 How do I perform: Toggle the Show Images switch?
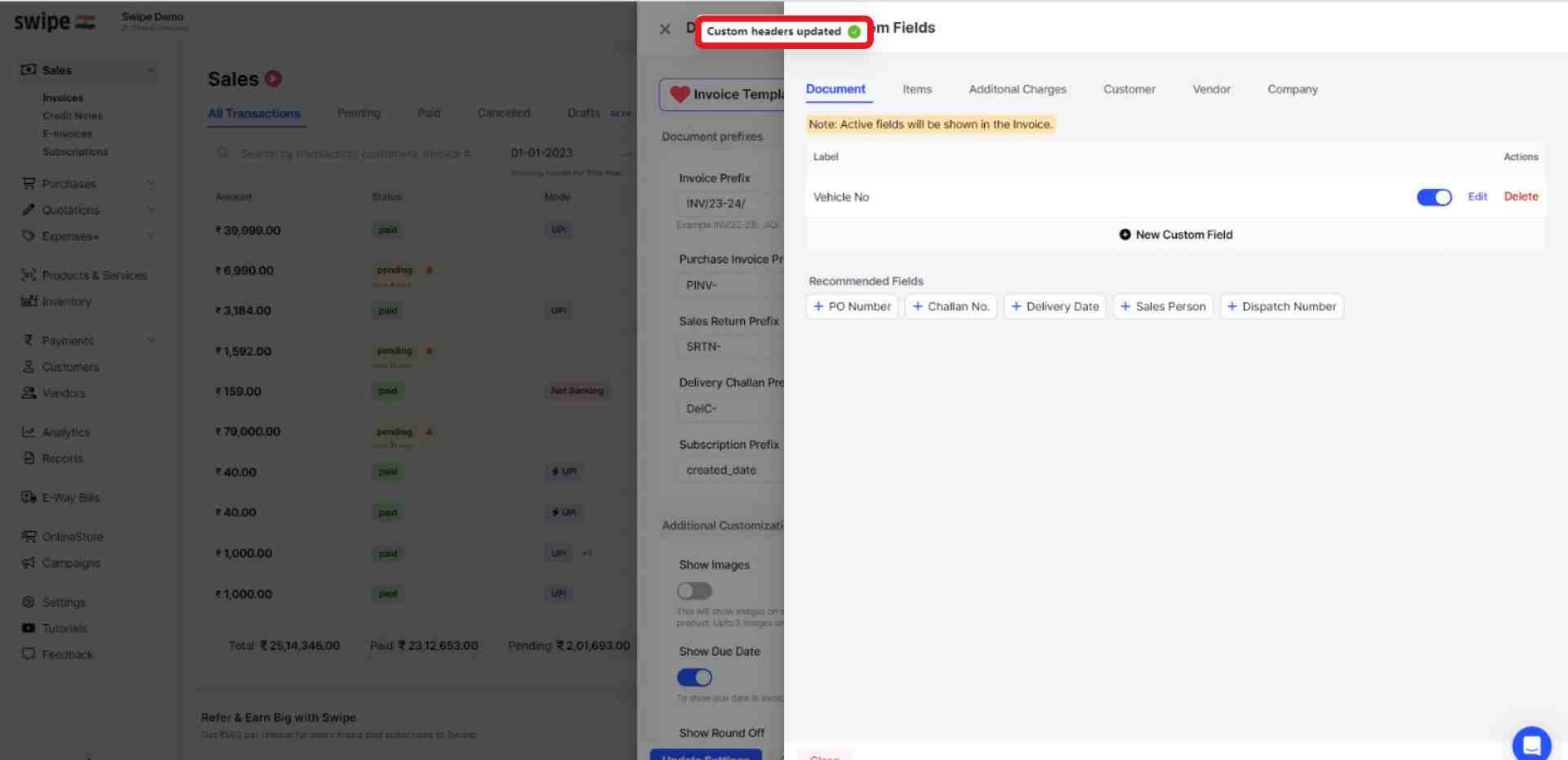coord(694,591)
